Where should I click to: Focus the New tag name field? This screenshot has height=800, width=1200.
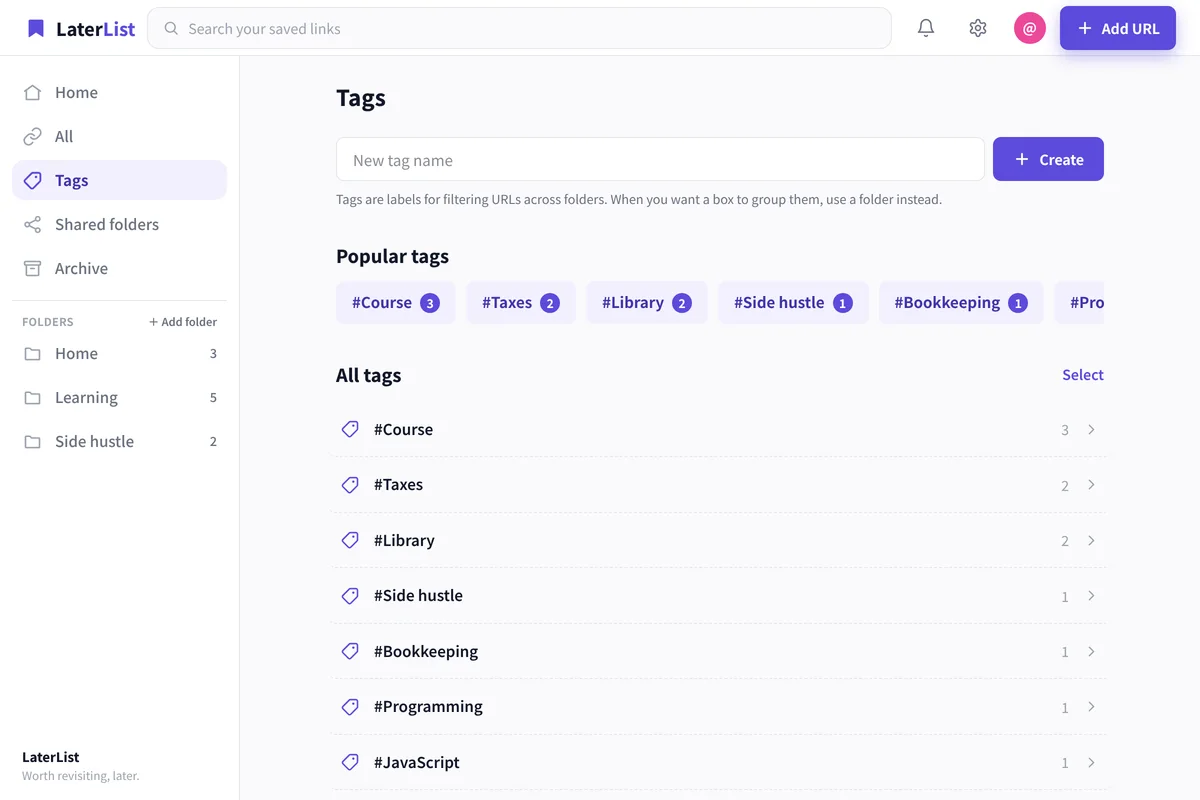pyautogui.click(x=660, y=159)
